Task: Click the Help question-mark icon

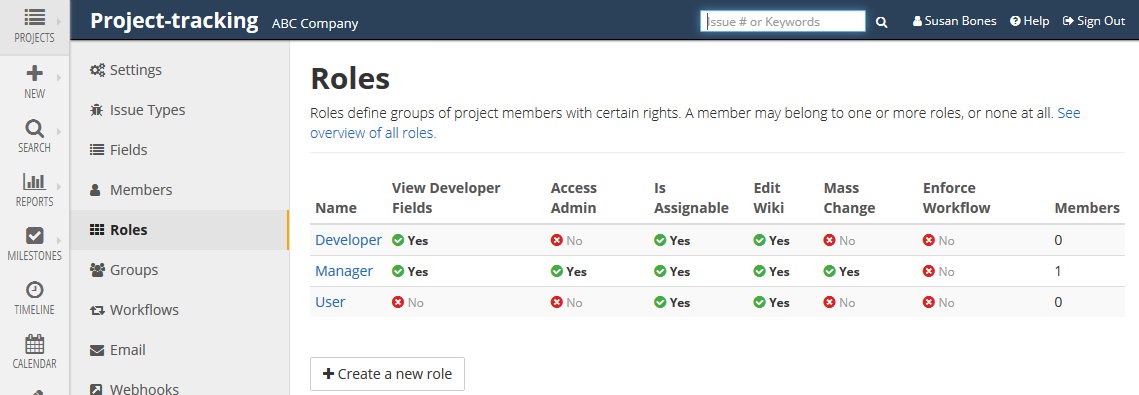Action: pos(1015,21)
